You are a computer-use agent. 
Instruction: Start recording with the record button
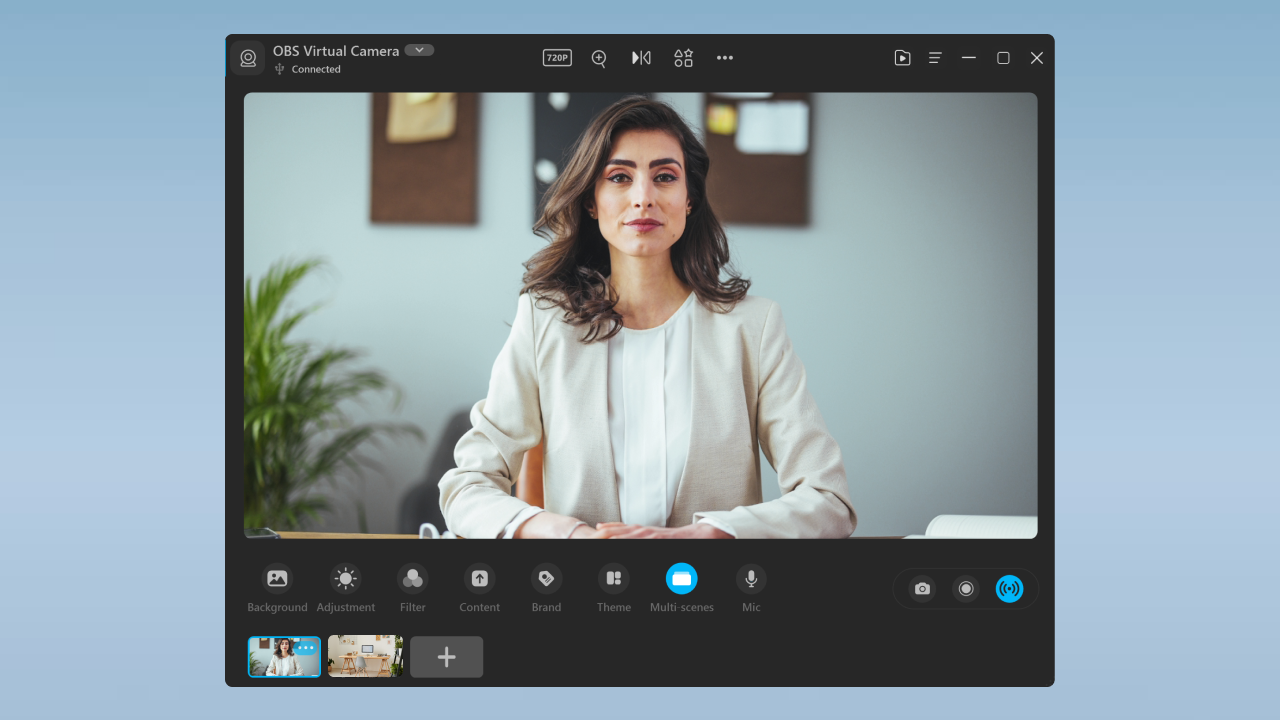click(966, 589)
